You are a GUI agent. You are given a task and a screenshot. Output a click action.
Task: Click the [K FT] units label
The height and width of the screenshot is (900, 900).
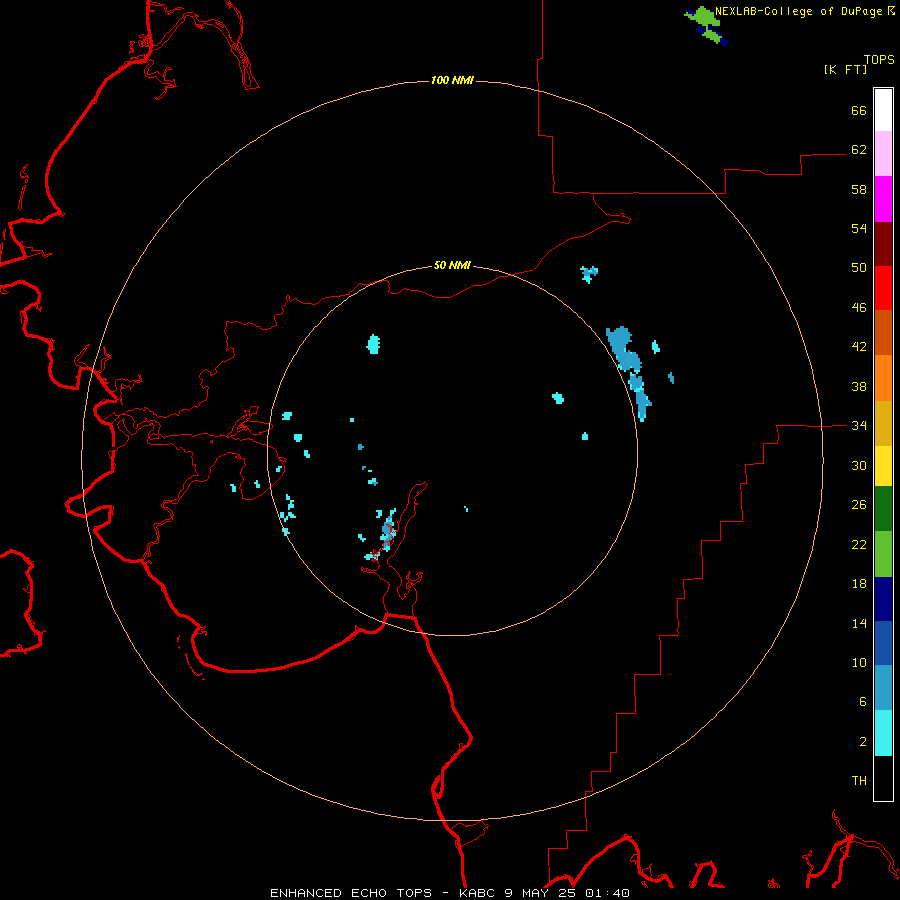click(x=845, y=70)
